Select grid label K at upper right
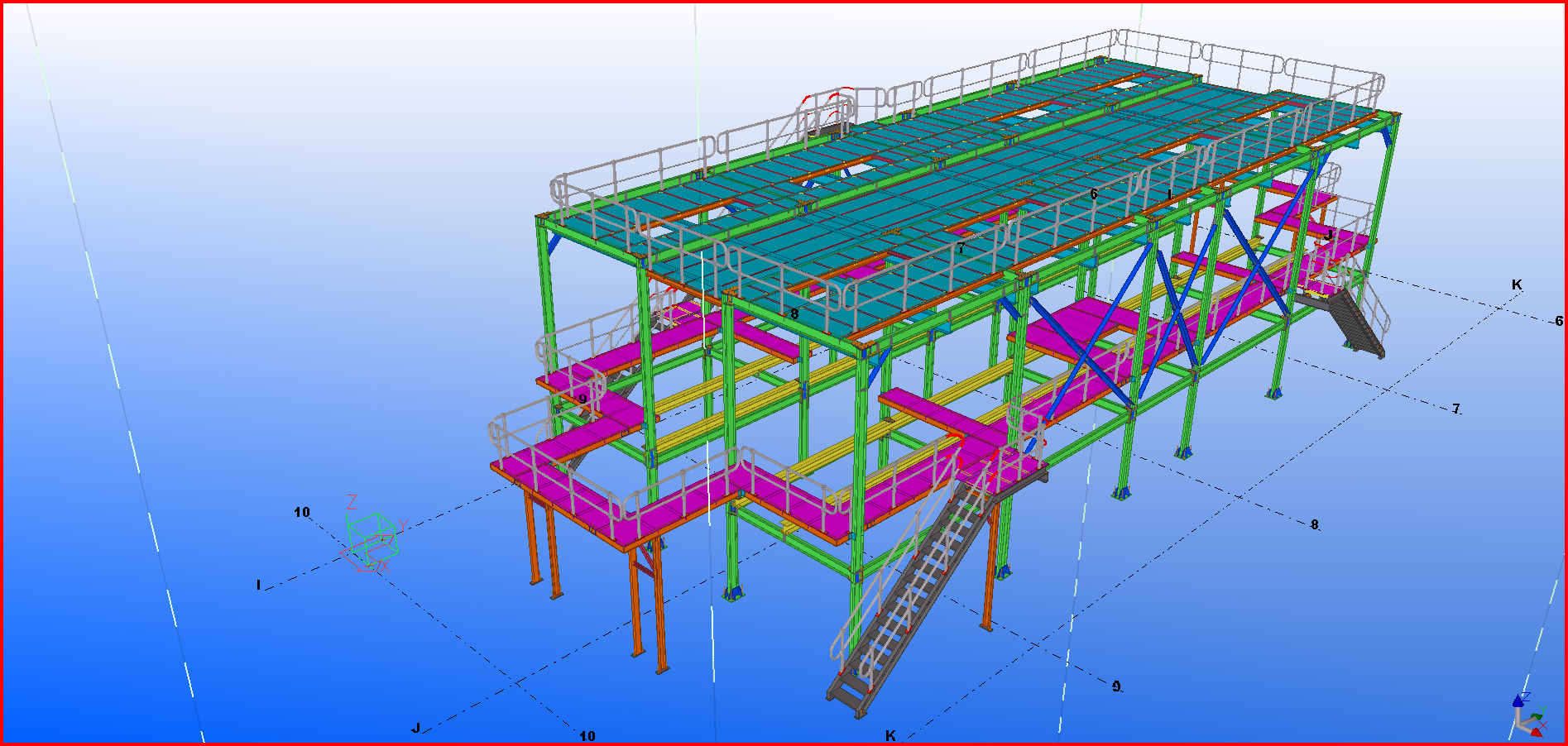1568x746 pixels. (1517, 285)
